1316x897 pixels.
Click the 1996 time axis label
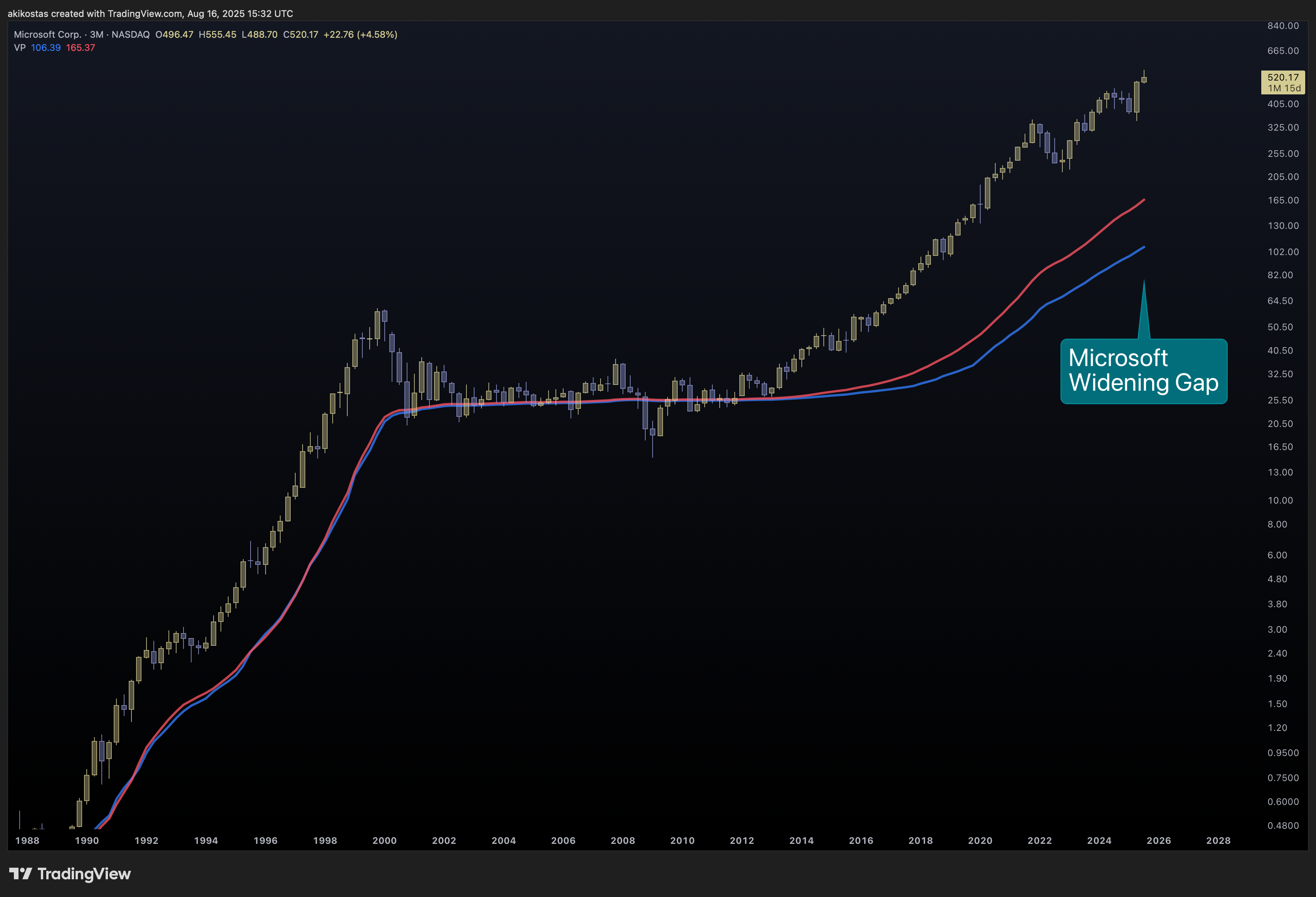pyautogui.click(x=266, y=840)
